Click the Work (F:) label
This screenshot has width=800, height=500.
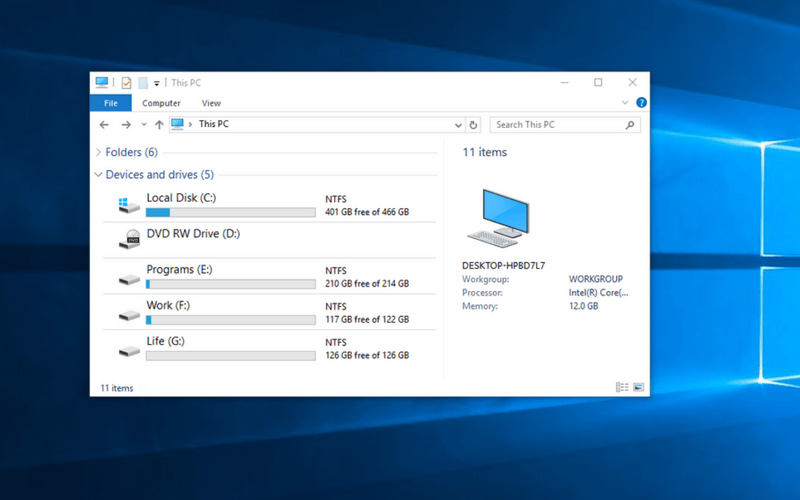click(x=168, y=305)
